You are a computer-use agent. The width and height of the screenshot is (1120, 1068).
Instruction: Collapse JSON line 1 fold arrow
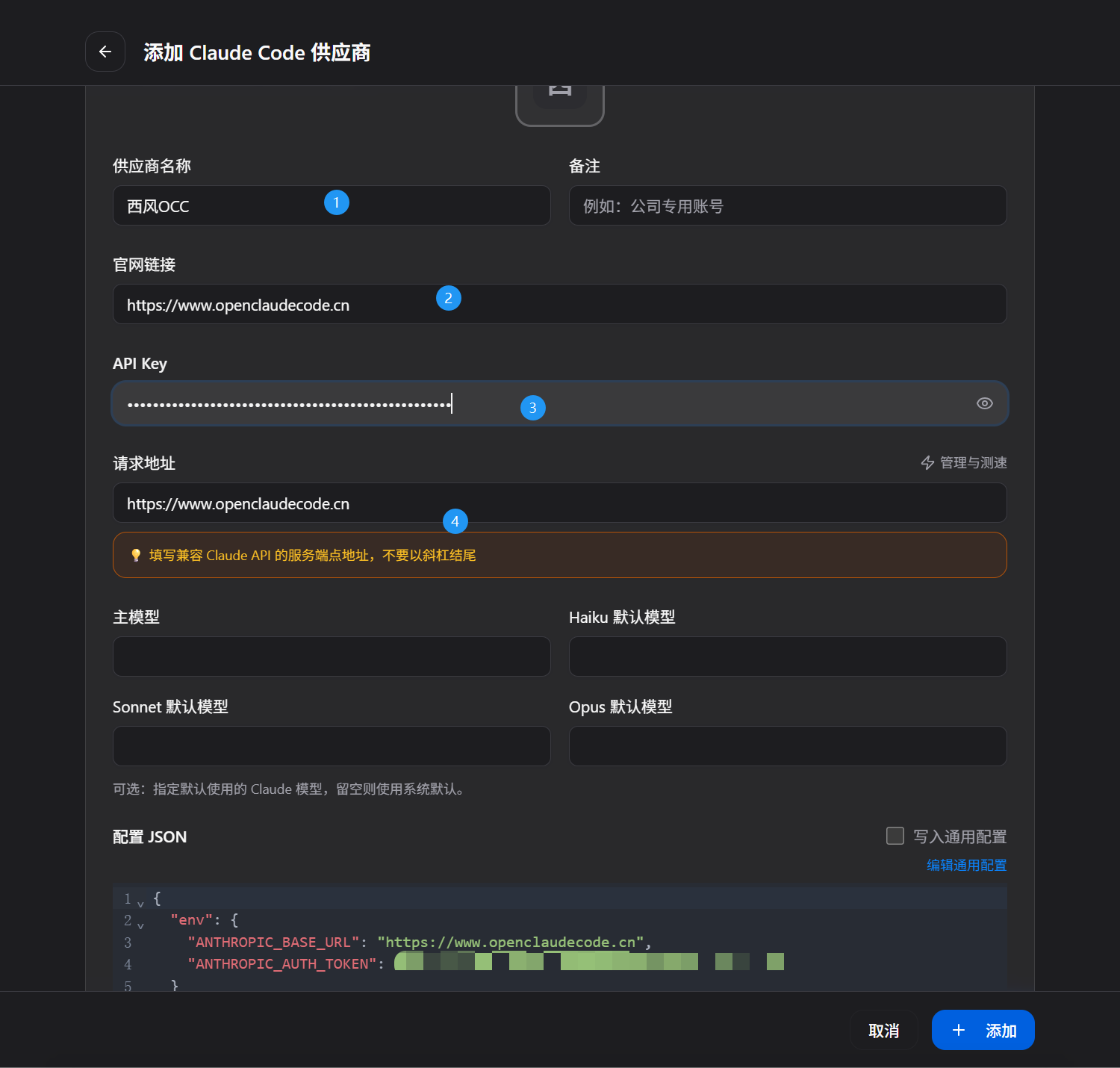(x=140, y=904)
